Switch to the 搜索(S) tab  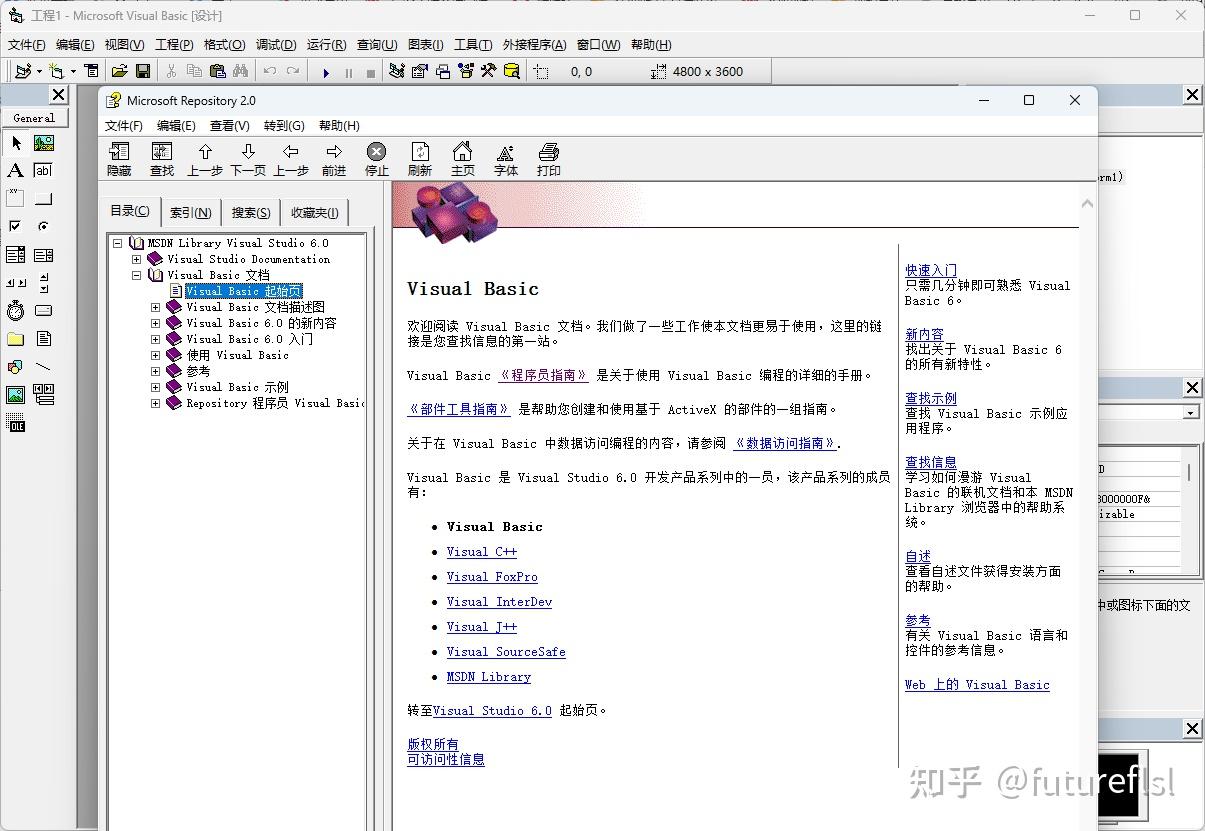coord(251,212)
